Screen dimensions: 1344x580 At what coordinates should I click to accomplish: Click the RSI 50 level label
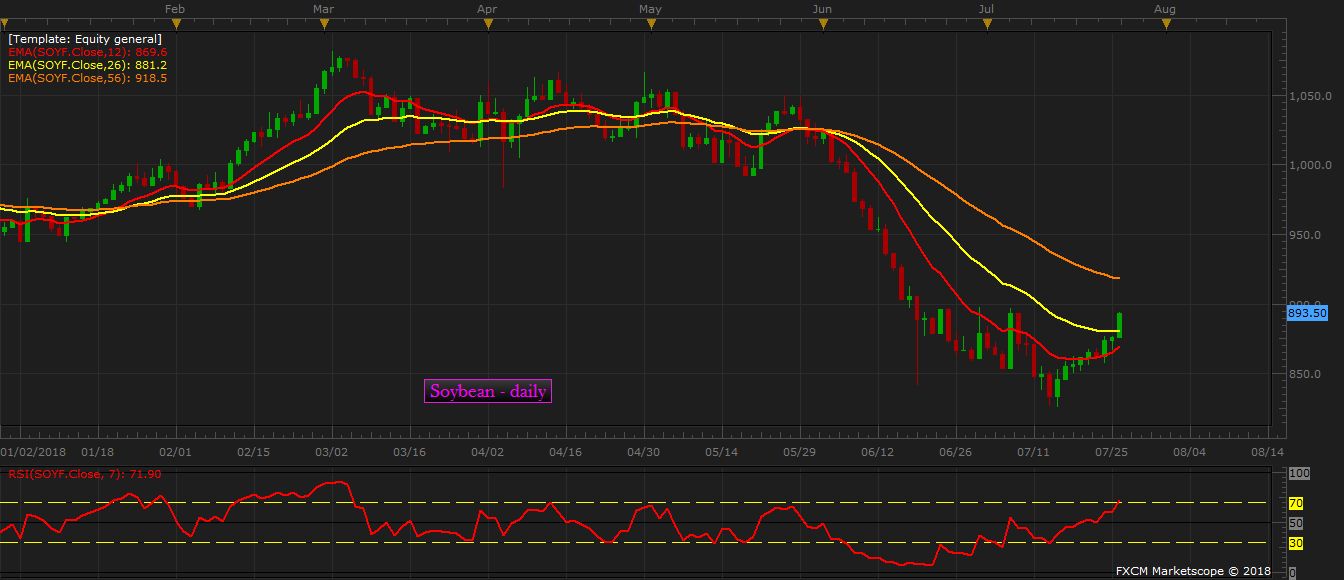click(x=1296, y=523)
